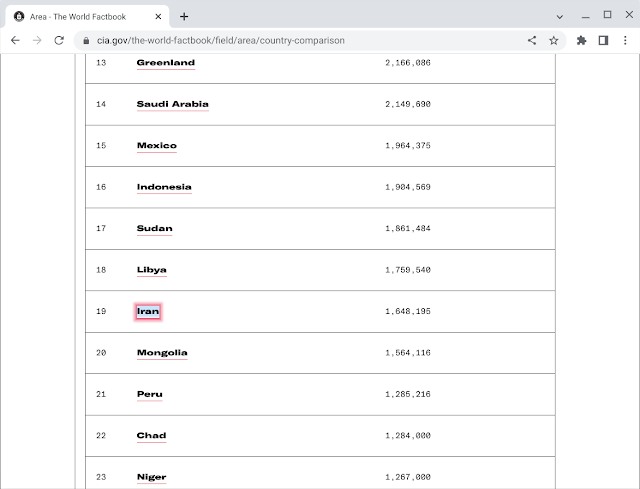Click the browser back arrow
The width and height of the screenshot is (640, 489).
coord(14,40)
